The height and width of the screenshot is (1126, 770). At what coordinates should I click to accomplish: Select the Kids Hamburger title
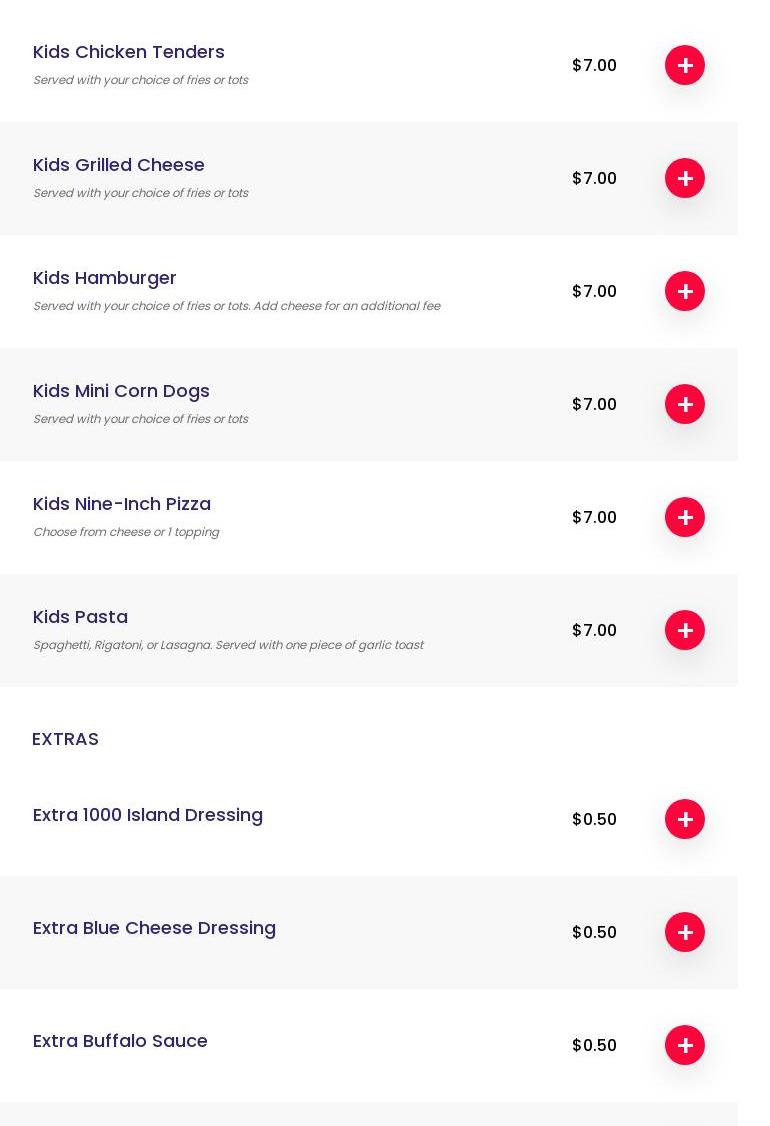coord(105,278)
